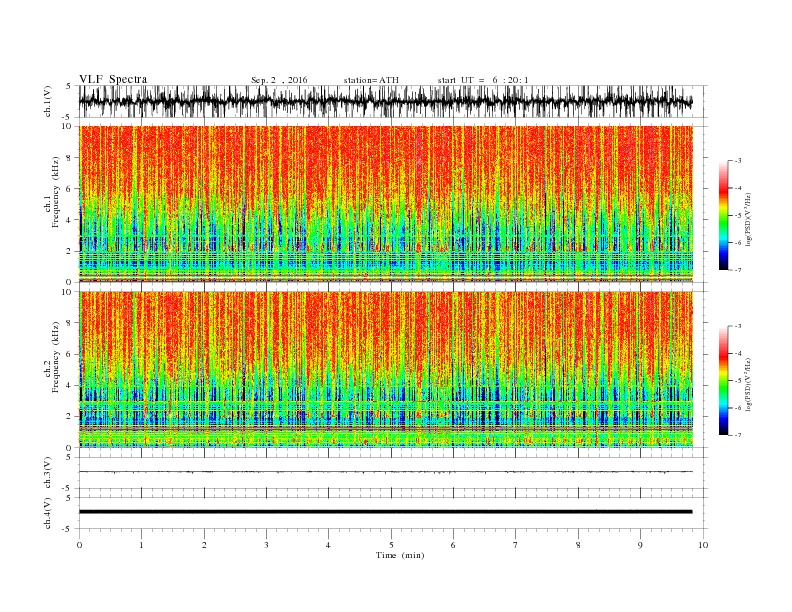Click the ch.2 "Frequency (kHz)" axis label
This screenshot has height=612, width=792.
tap(55, 357)
